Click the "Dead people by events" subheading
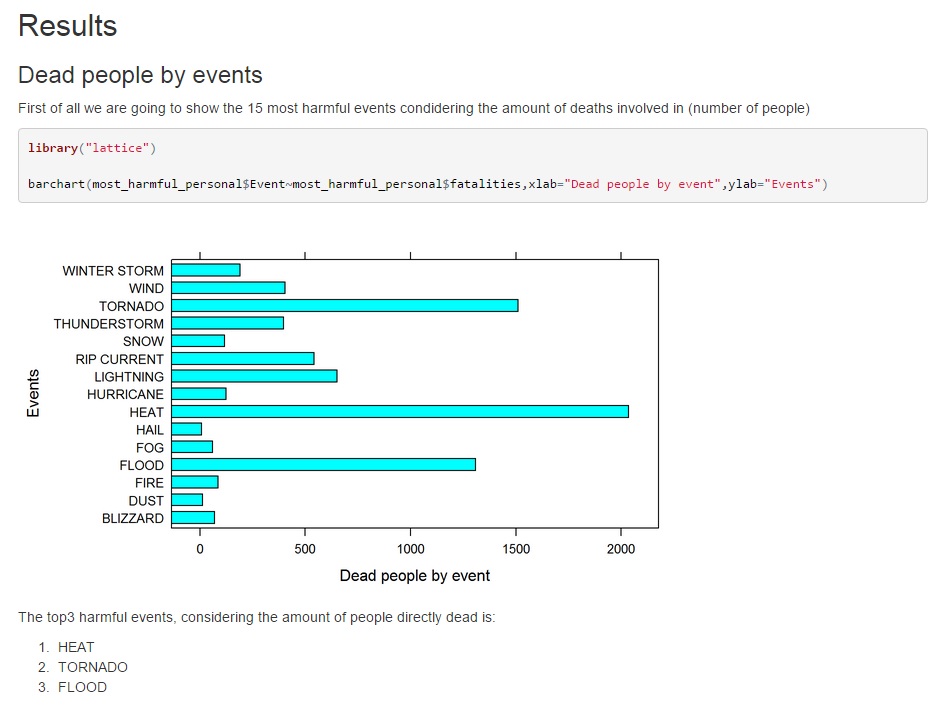The image size is (945, 711). [140, 75]
